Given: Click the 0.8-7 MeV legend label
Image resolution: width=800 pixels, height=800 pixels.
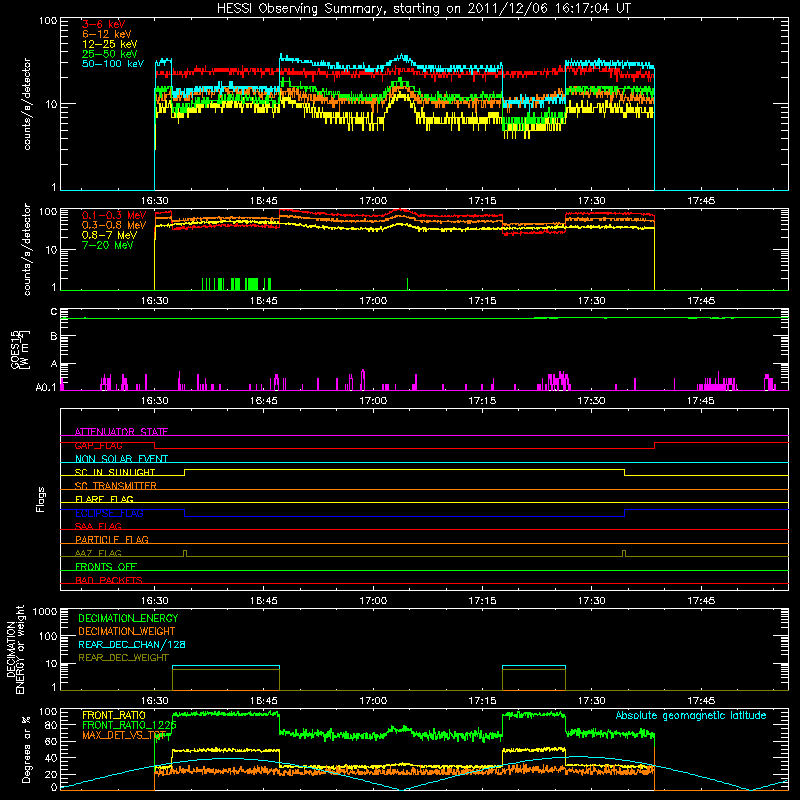Looking at the screenshot, I should point(109,235).
